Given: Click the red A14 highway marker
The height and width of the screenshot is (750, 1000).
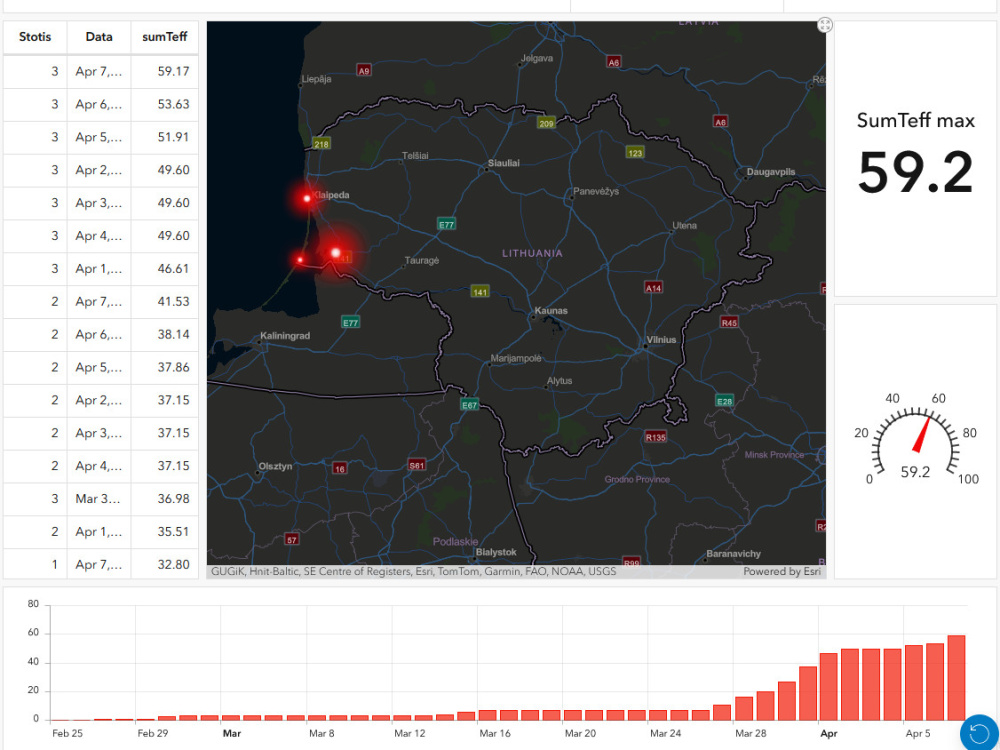Looking at the screenshot, I should click(x=654, y=287).
